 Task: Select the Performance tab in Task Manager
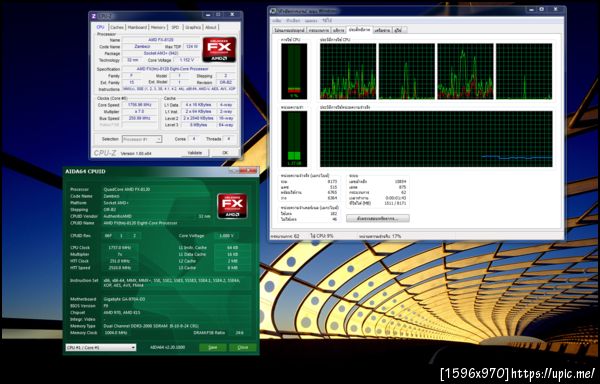coord(360,30)
